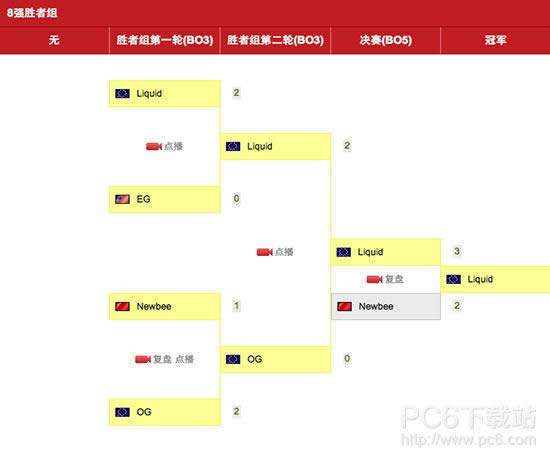Select 胜者组第一轮(BO3) column header
Screen dimensions: 550x450
[x=165, y=40]
